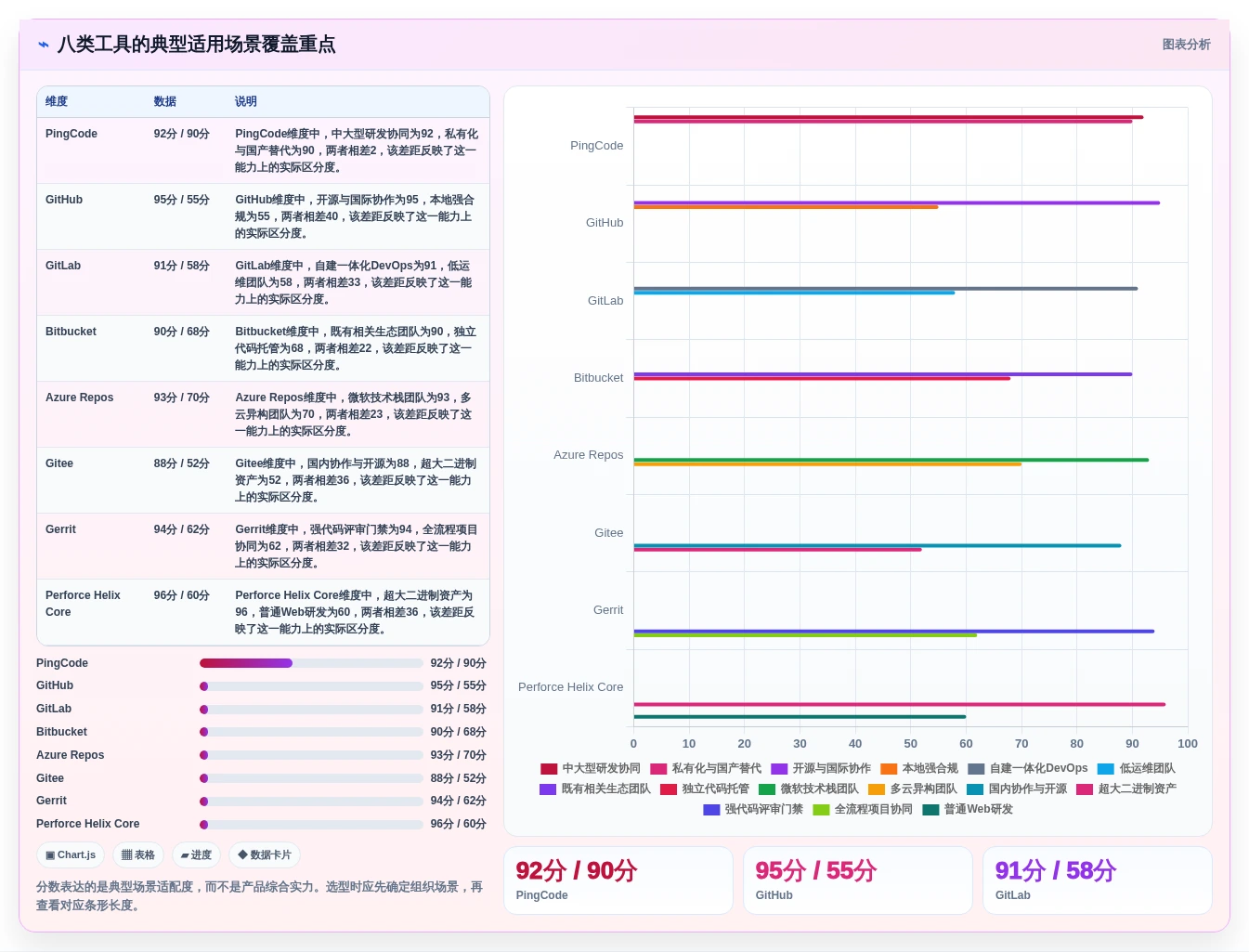This screenshot has width=1249, height=952.
Task: Click the 说明 column header
Action: pos(246,102)
